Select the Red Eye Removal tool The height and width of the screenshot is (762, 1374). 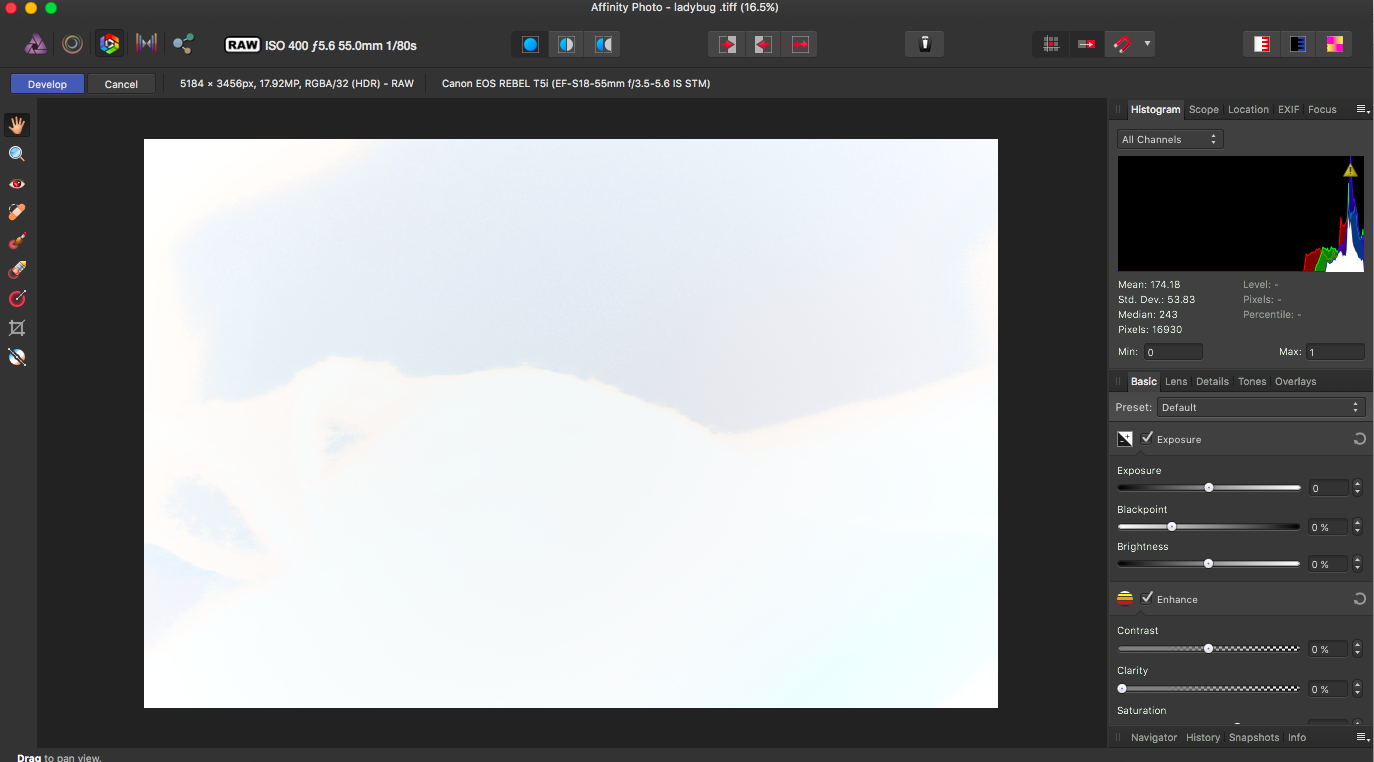click(x=17, y=183)
